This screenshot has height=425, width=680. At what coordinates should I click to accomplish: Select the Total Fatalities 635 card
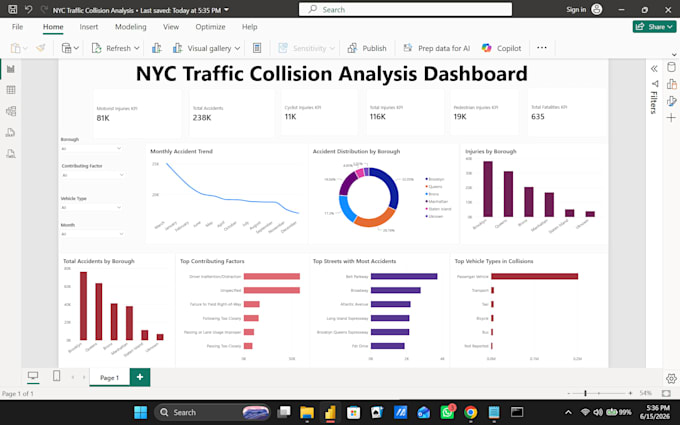pos(567,113)
